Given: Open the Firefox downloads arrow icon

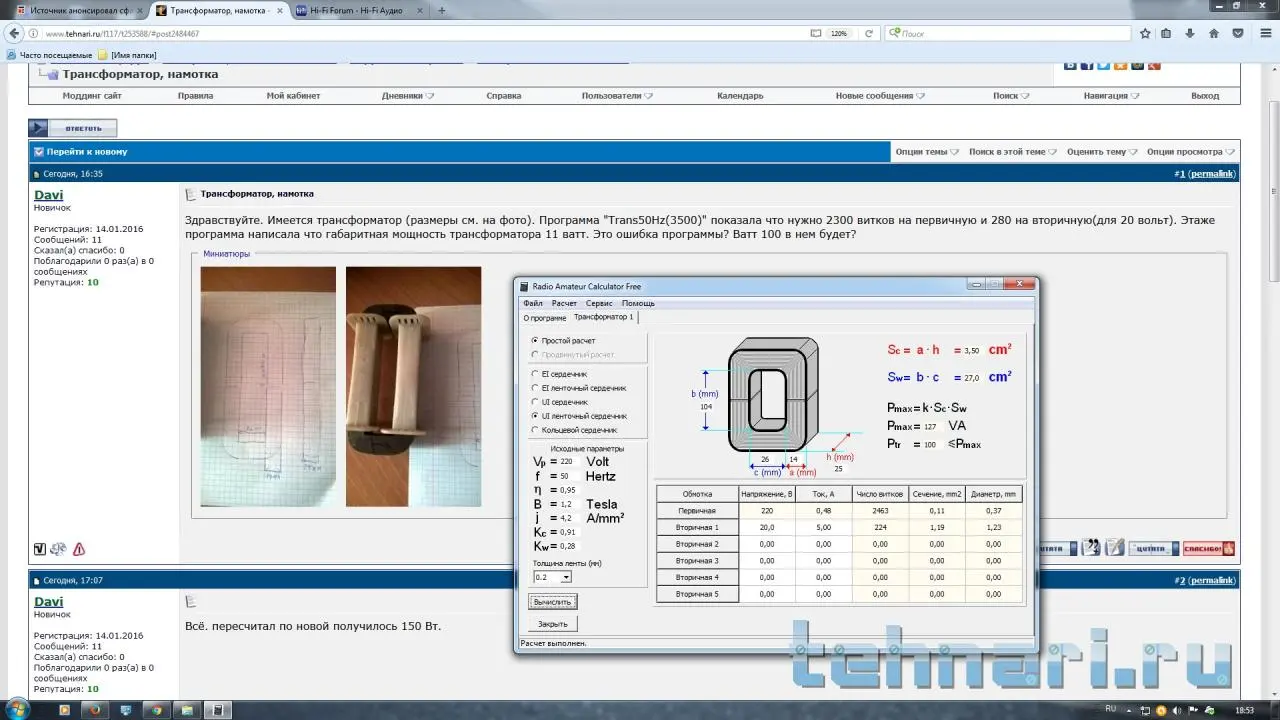Looking at the screenshot, I should point(1190,33).
